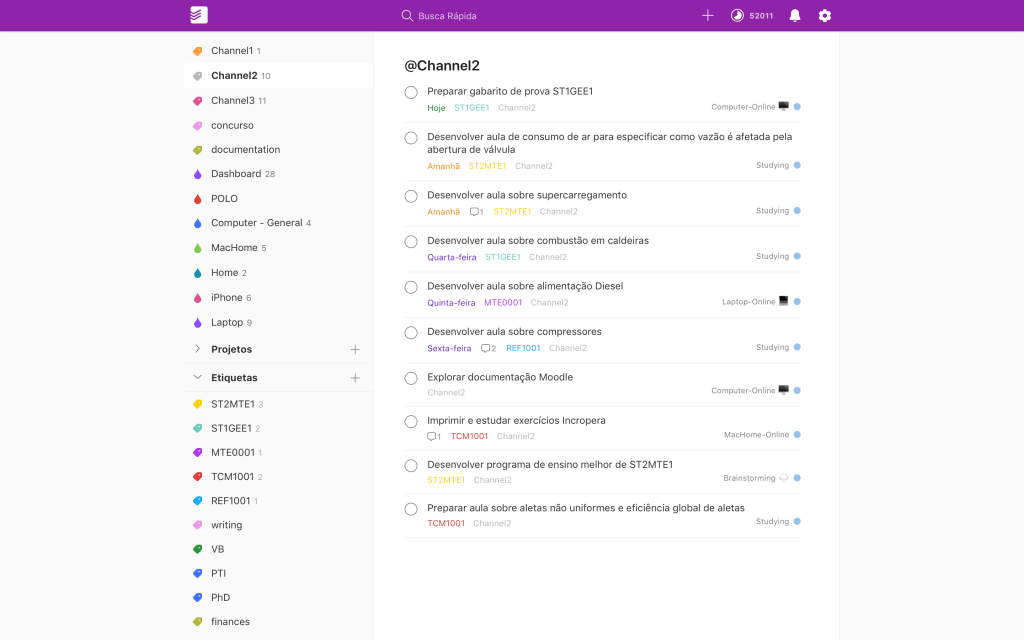Open the MacHome list in sidebar
This screenshot has width=1024, height=640.
[231, 248]
